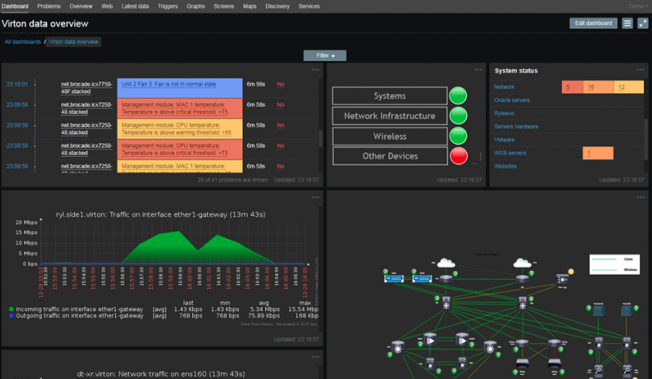Click the Edit dashboard button
Screen dimensions: 652x379
[x=593, y=23]
